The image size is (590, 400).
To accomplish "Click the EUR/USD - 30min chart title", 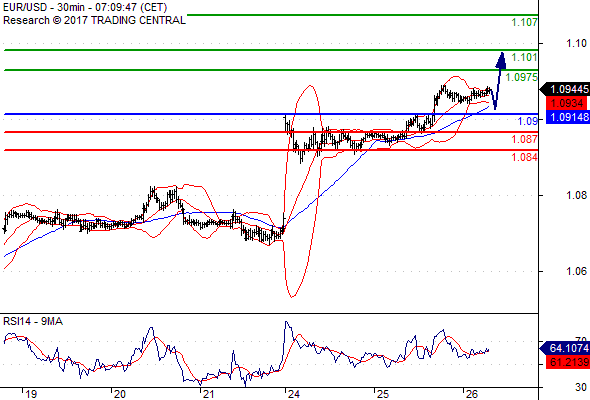I will point(85,7).
